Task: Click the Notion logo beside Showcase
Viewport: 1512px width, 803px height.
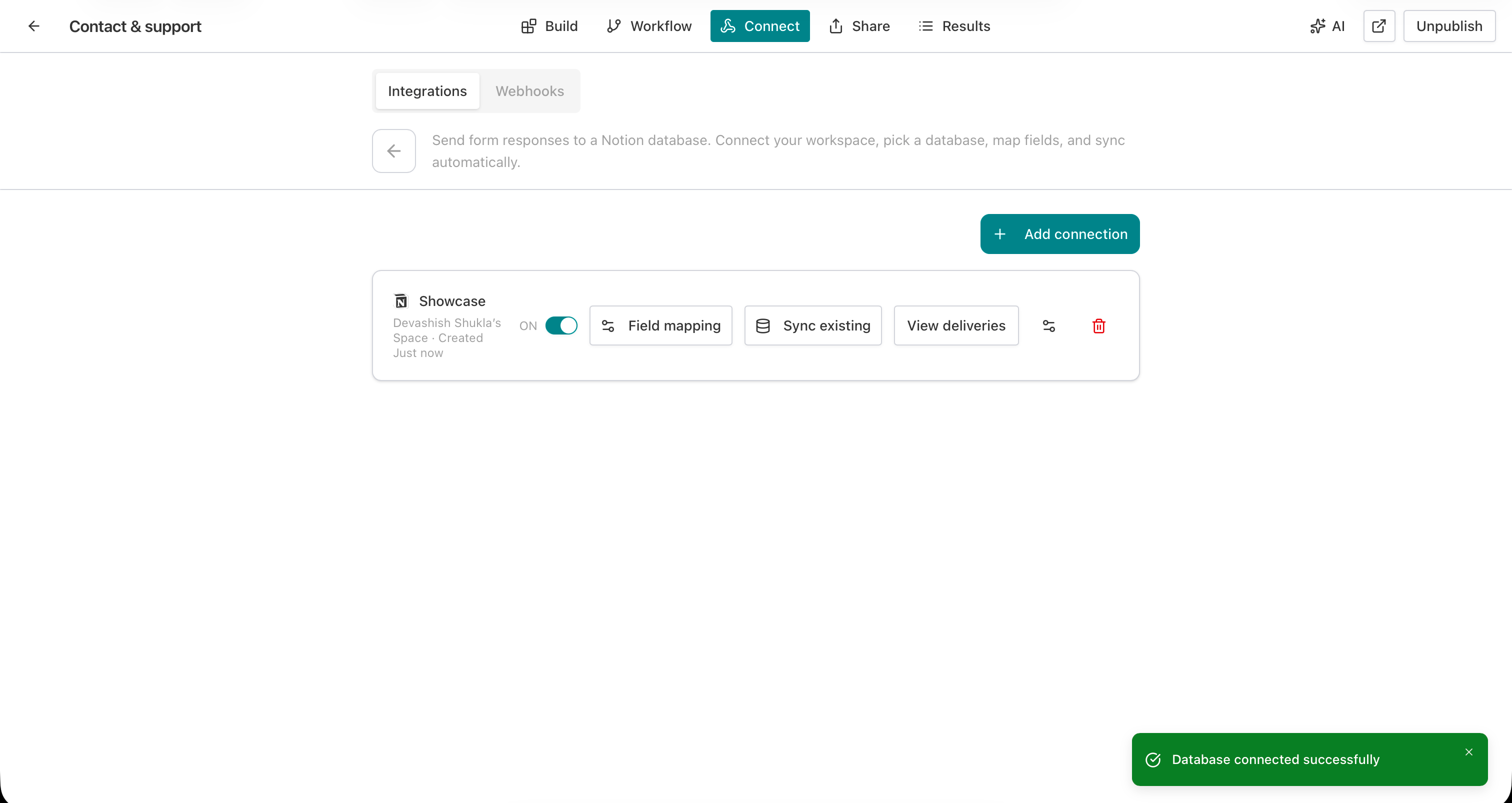Action: click(400, 300)
